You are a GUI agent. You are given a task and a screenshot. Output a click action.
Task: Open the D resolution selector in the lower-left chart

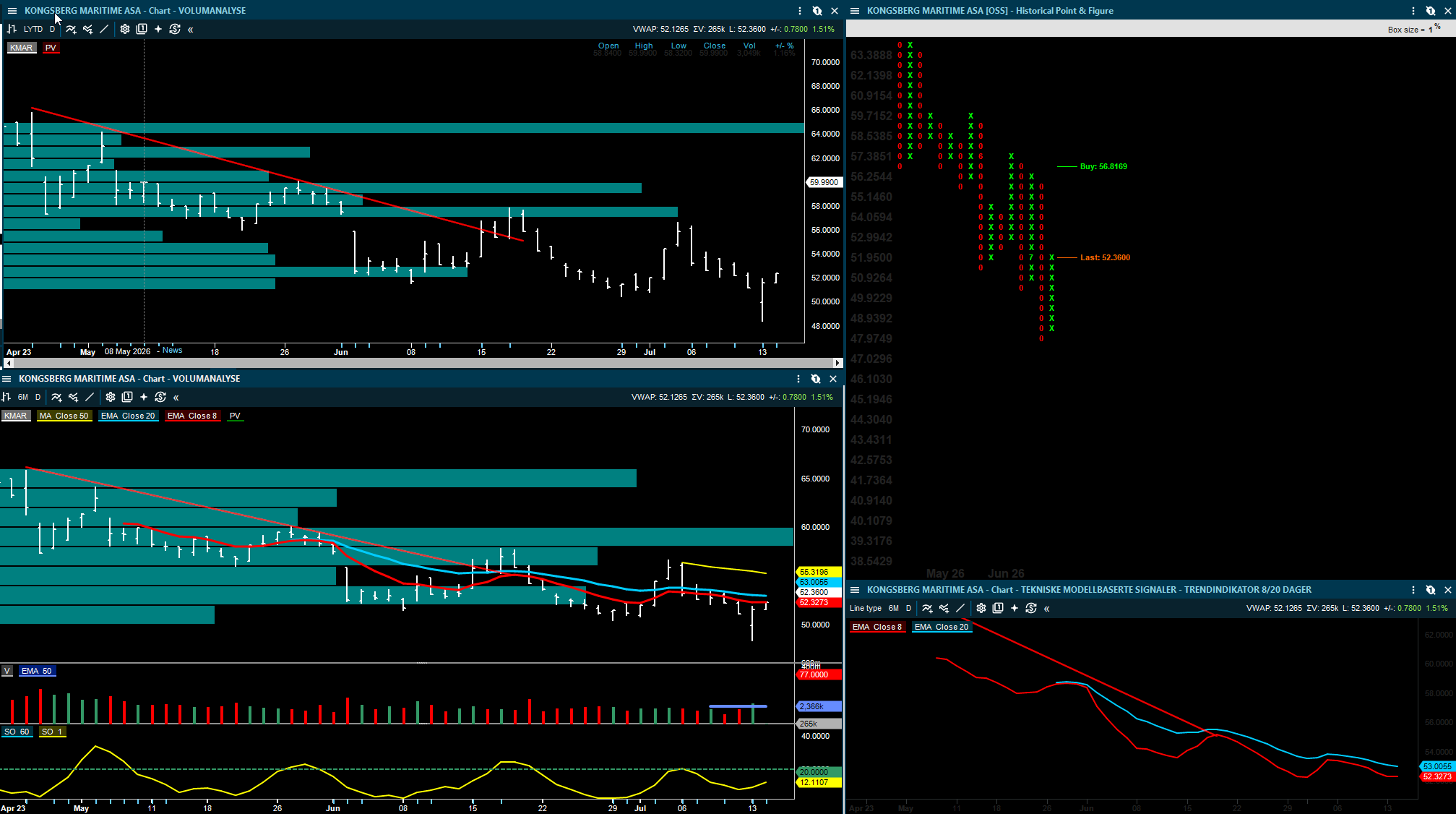[x=38, y=397]
